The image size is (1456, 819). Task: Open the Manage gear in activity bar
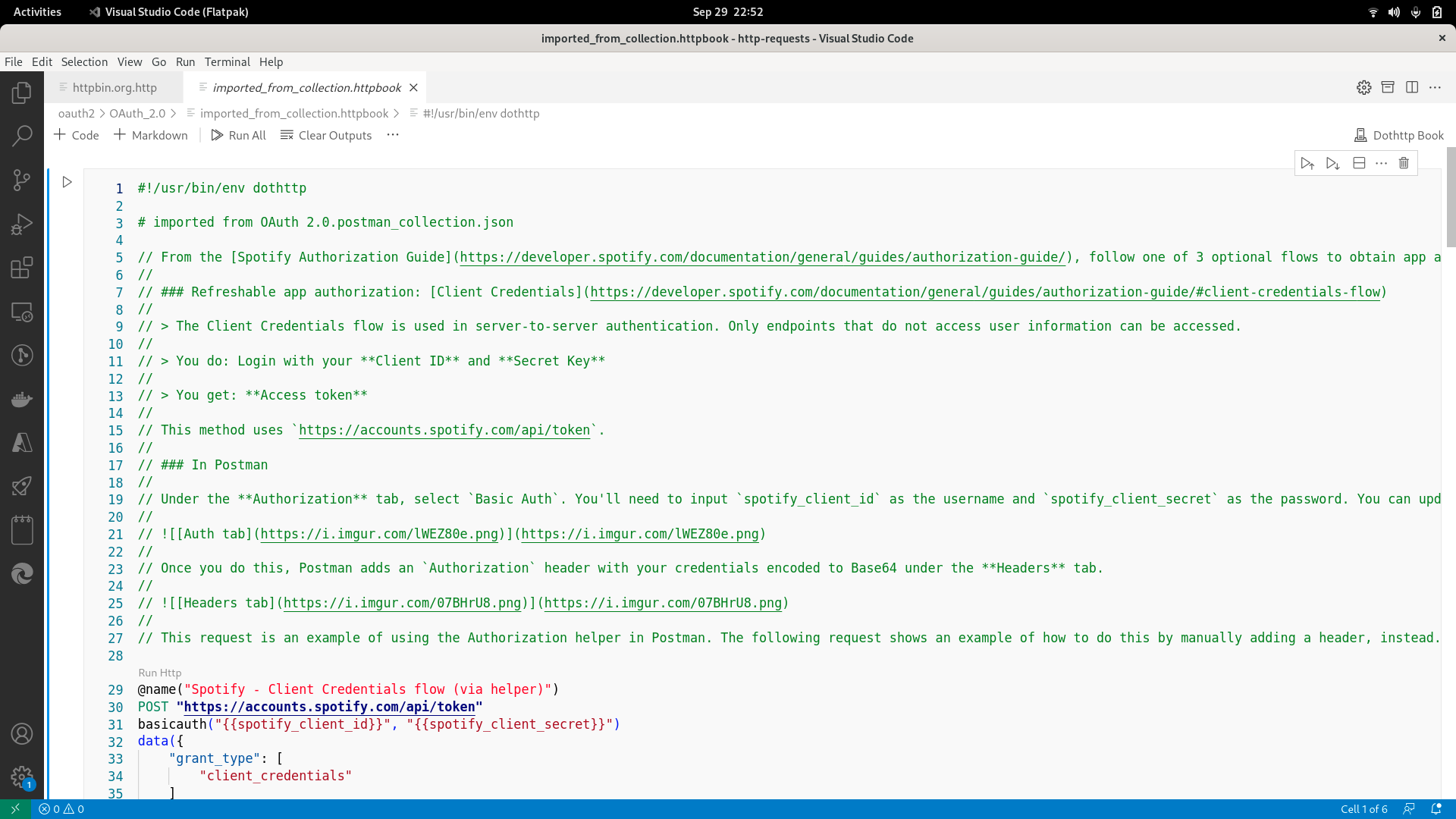tap(22, 777)
